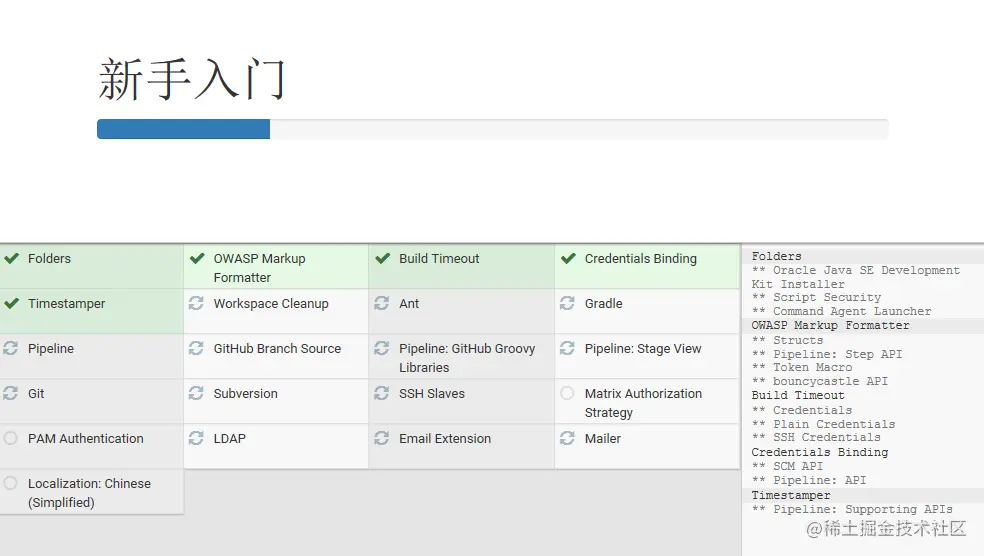
Task: Click the checkmark next to Credentials Binding
Action: point(569,259)
